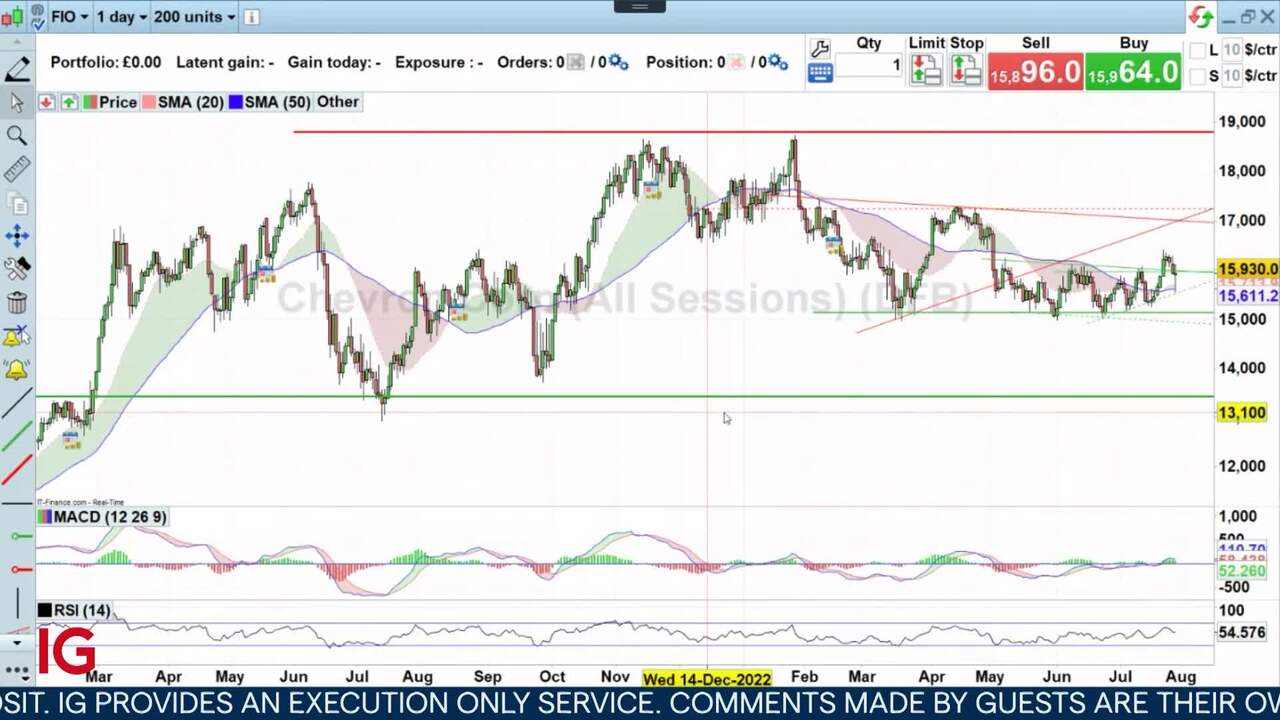1280x720 pixels.
Task: Select the move cross-arrows tool
Action: click(17, 236)
